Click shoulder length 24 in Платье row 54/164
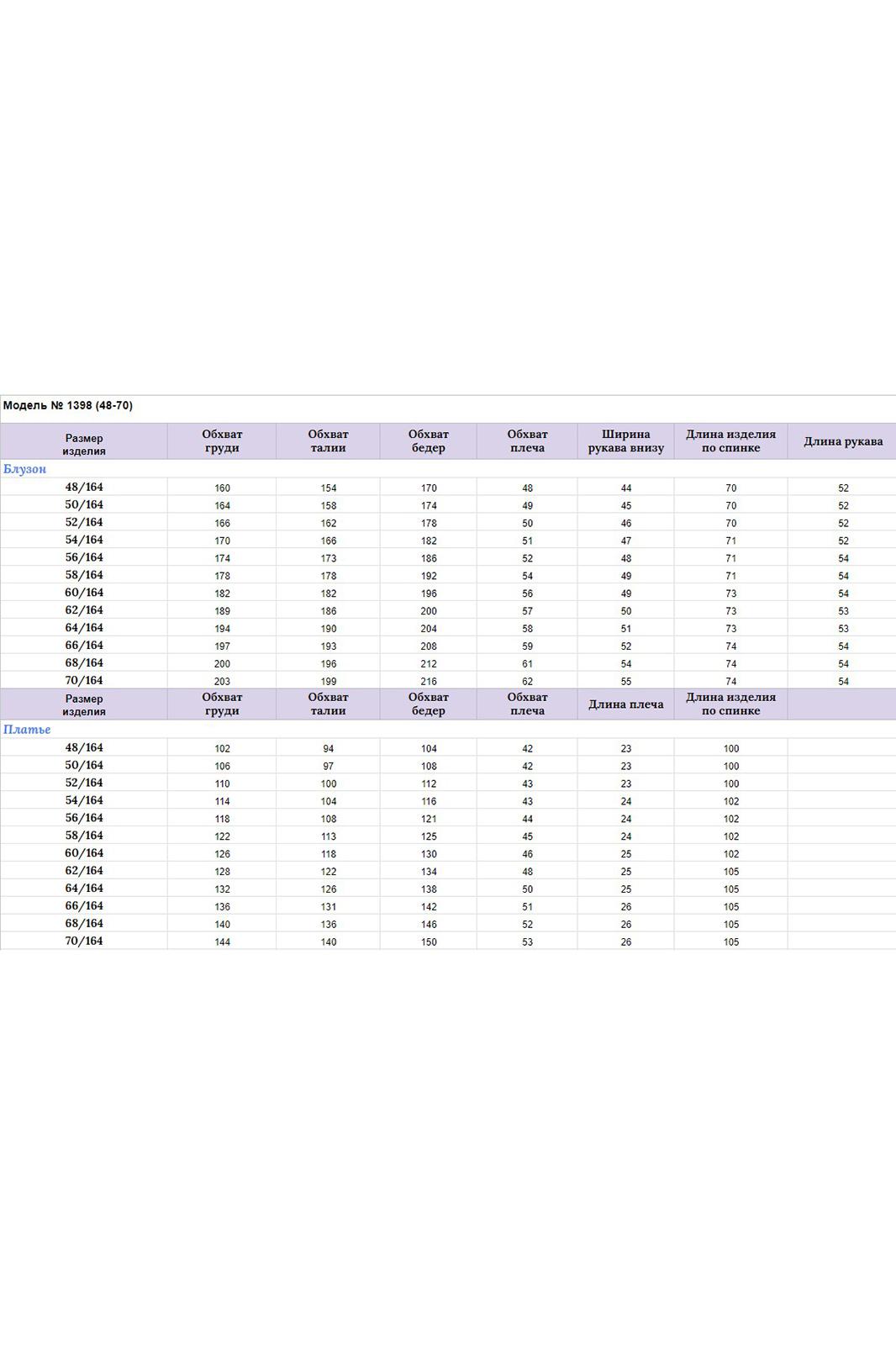 pyautogui.click(x=626, y=802)
